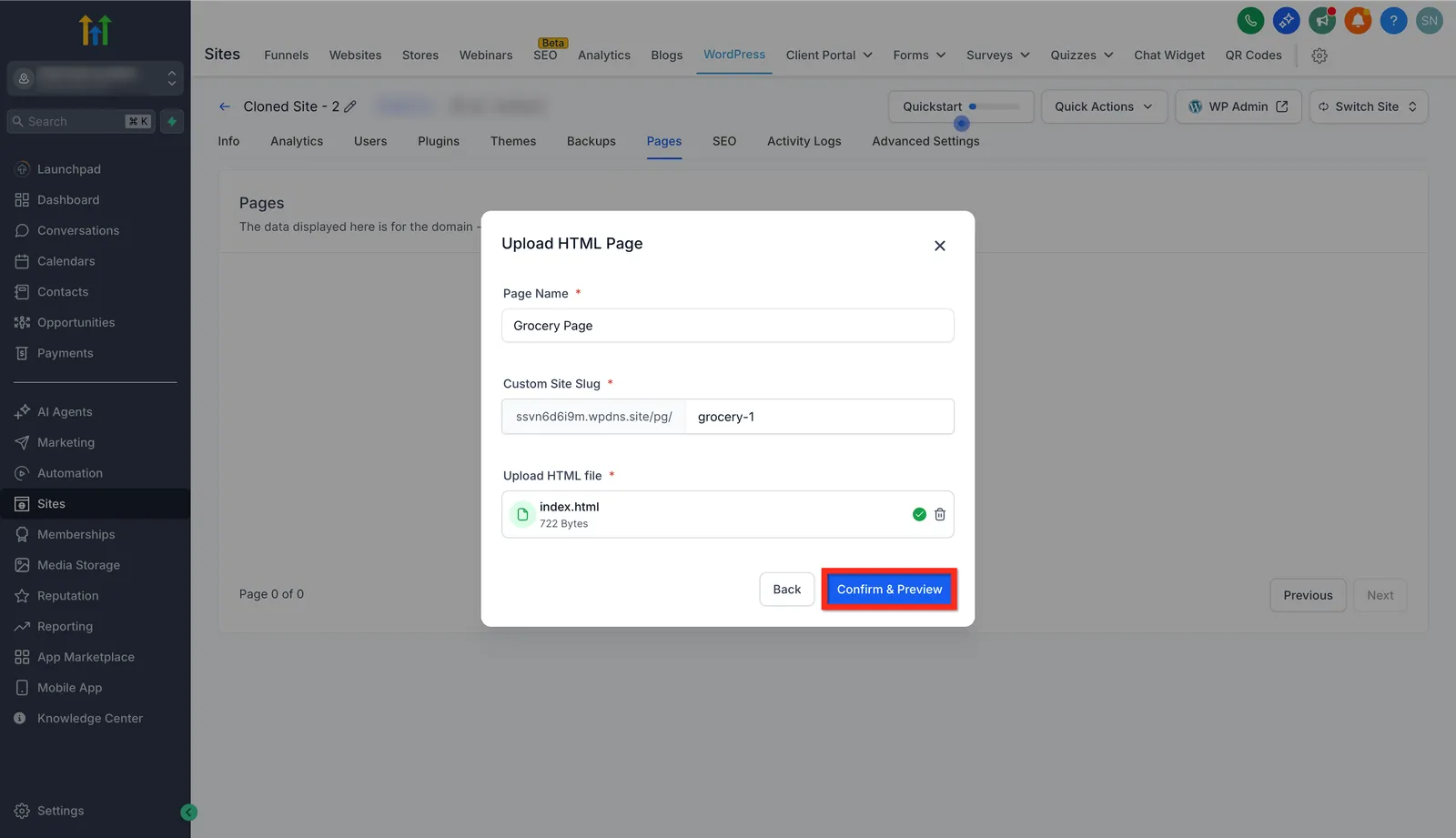Click the Back button in dialog
Image resolution: width=1456 pixels, height=838 pixels.
pyautogui.click(x=787, y=590)
